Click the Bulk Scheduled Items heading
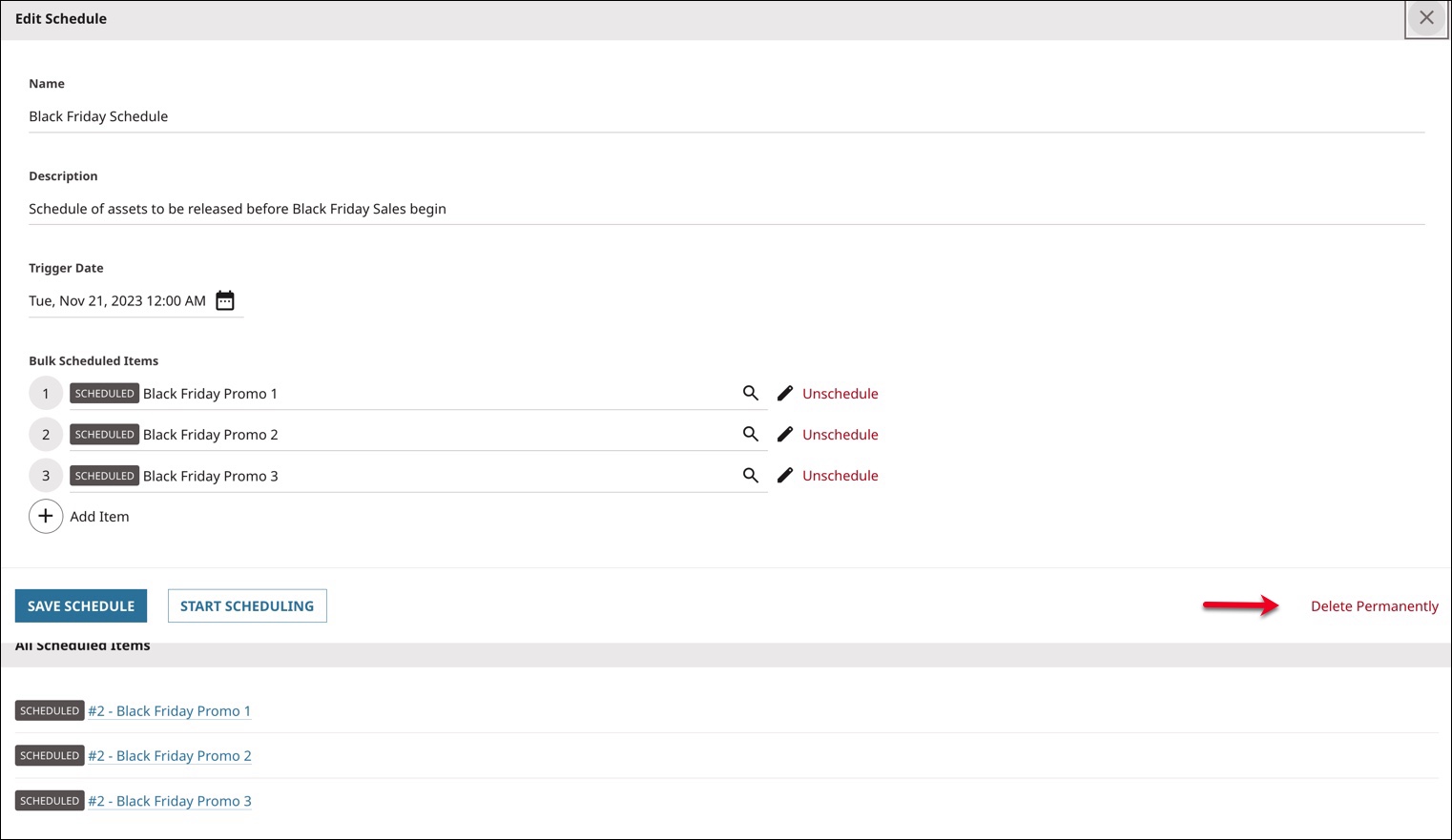 pyautogui.click(x=93, y=360)
